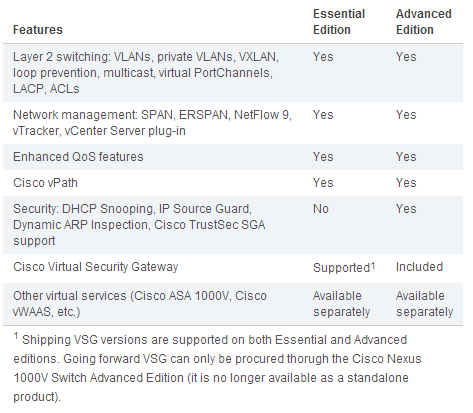Click the Network management feature description
This screenshot has width=473, height=413.
(152, 123)
